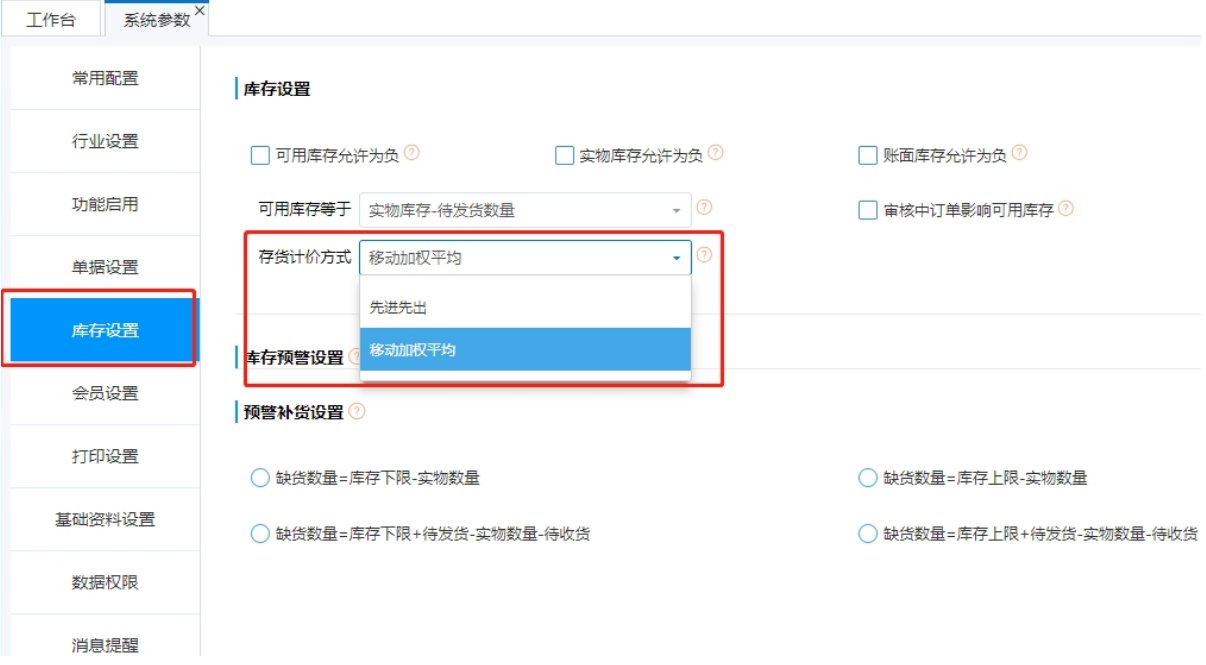The height and width of the screenshot is (665, 1206).
Task: Click help icon next to 账面库存允许为负
Action: click(x=1019, y=154)
